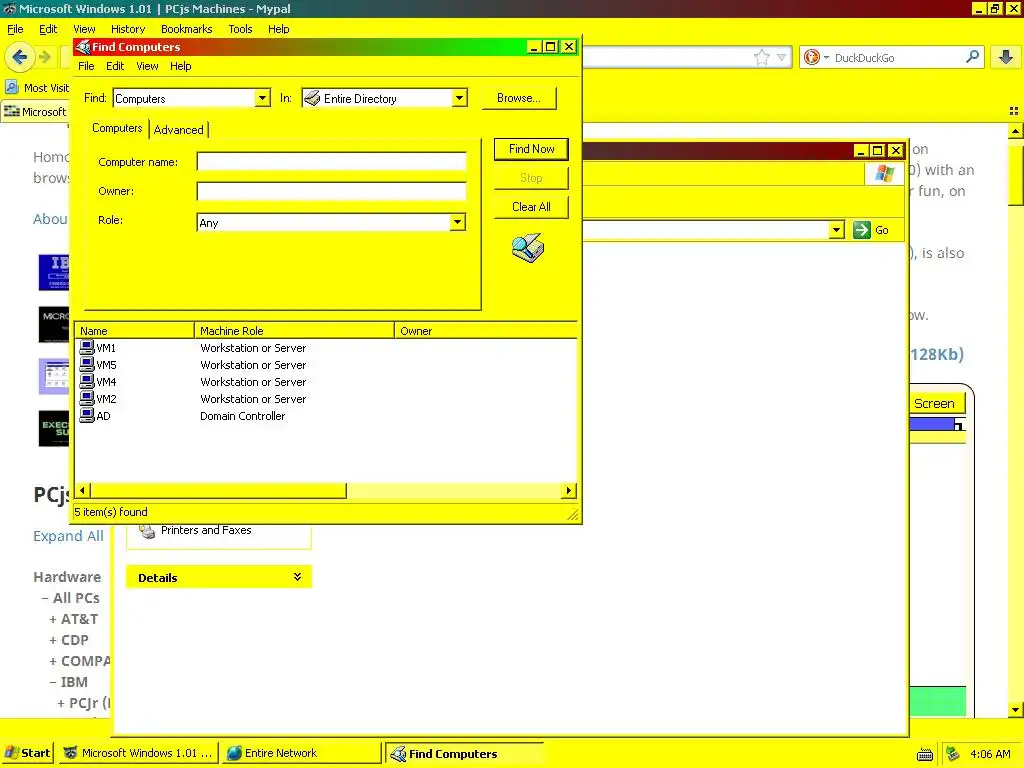Click the Printers and Faxes icon

click(148, 530)
